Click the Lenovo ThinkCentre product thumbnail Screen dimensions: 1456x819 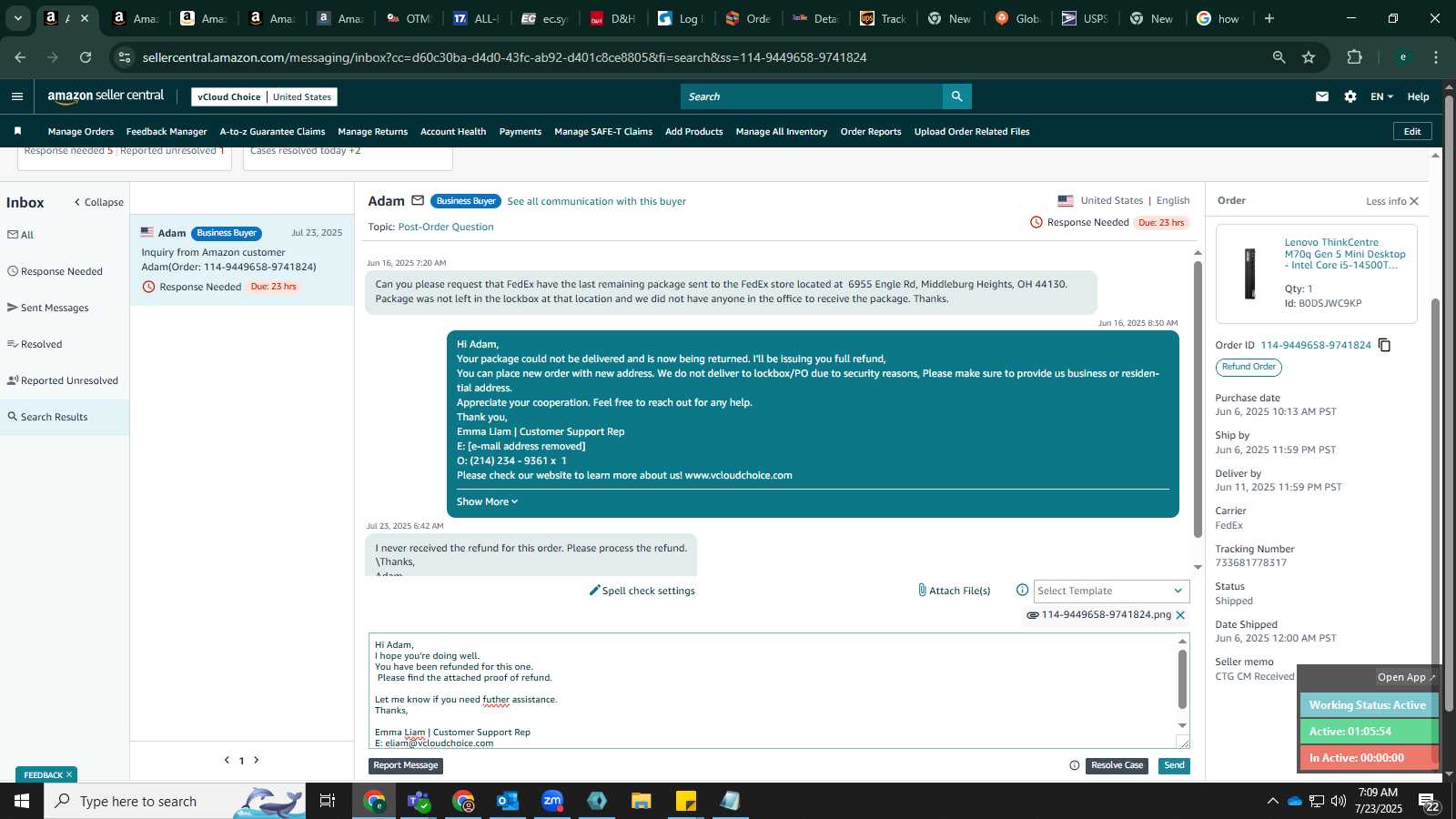coord(1249,273)
